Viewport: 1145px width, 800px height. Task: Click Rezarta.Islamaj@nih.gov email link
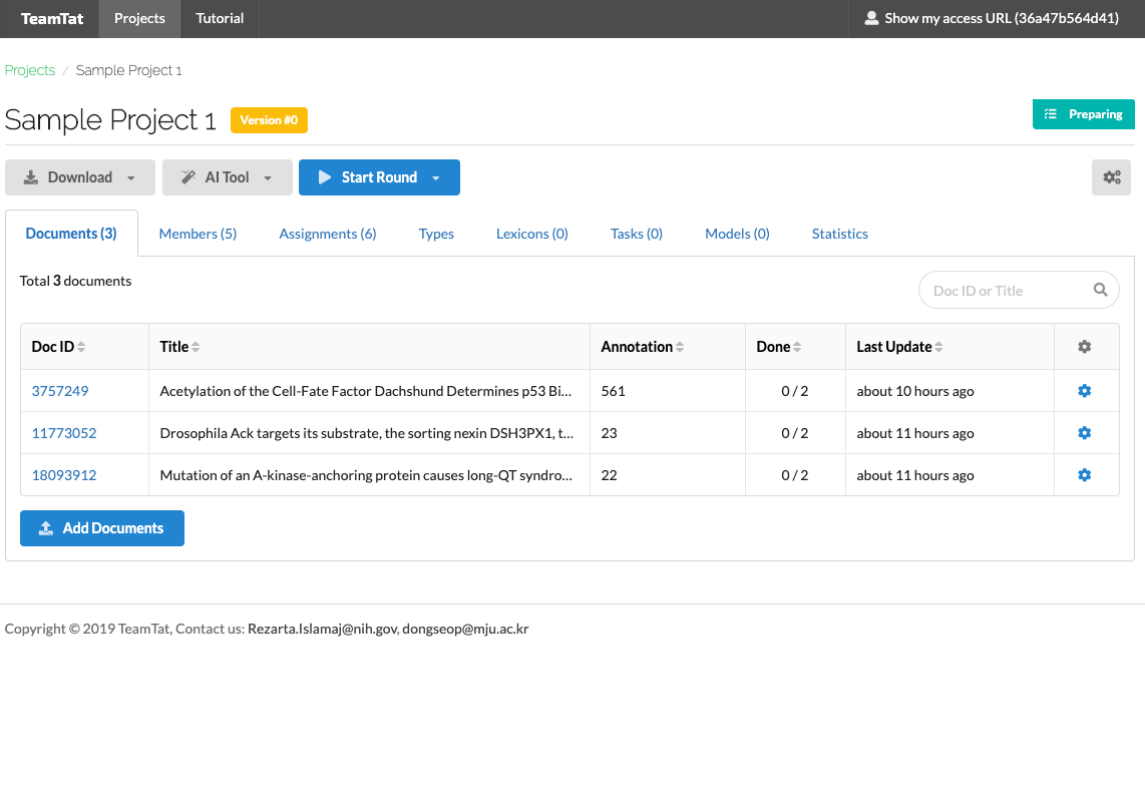pyautogui.click(x=323, y=628)
